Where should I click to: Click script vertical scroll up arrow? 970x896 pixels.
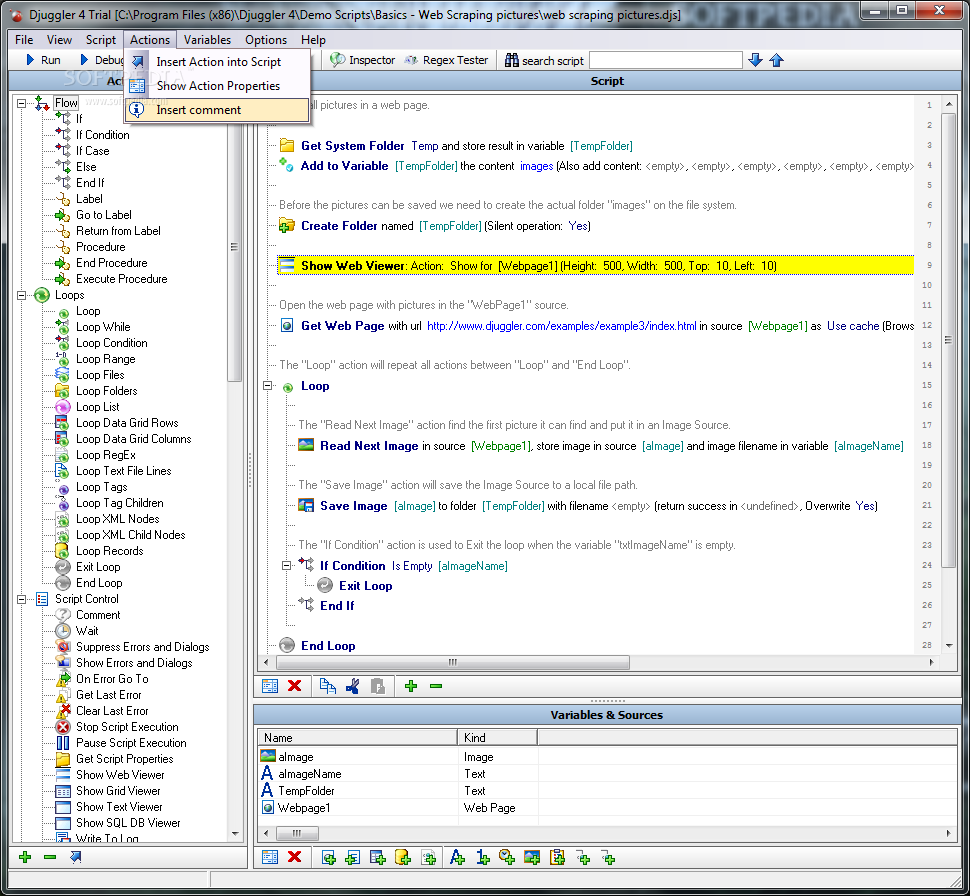949,105
